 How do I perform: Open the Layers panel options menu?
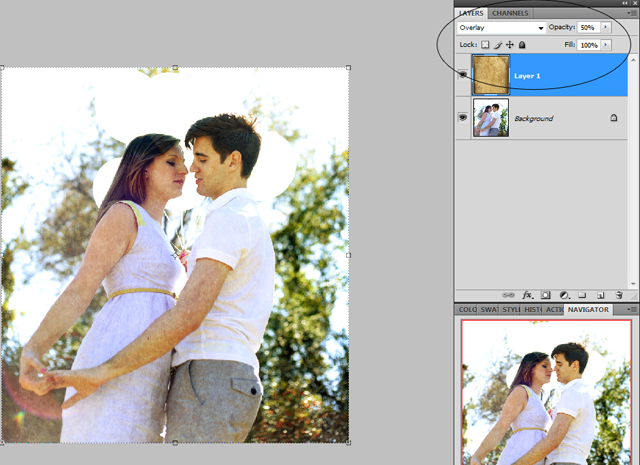click(x=632, y=13)
